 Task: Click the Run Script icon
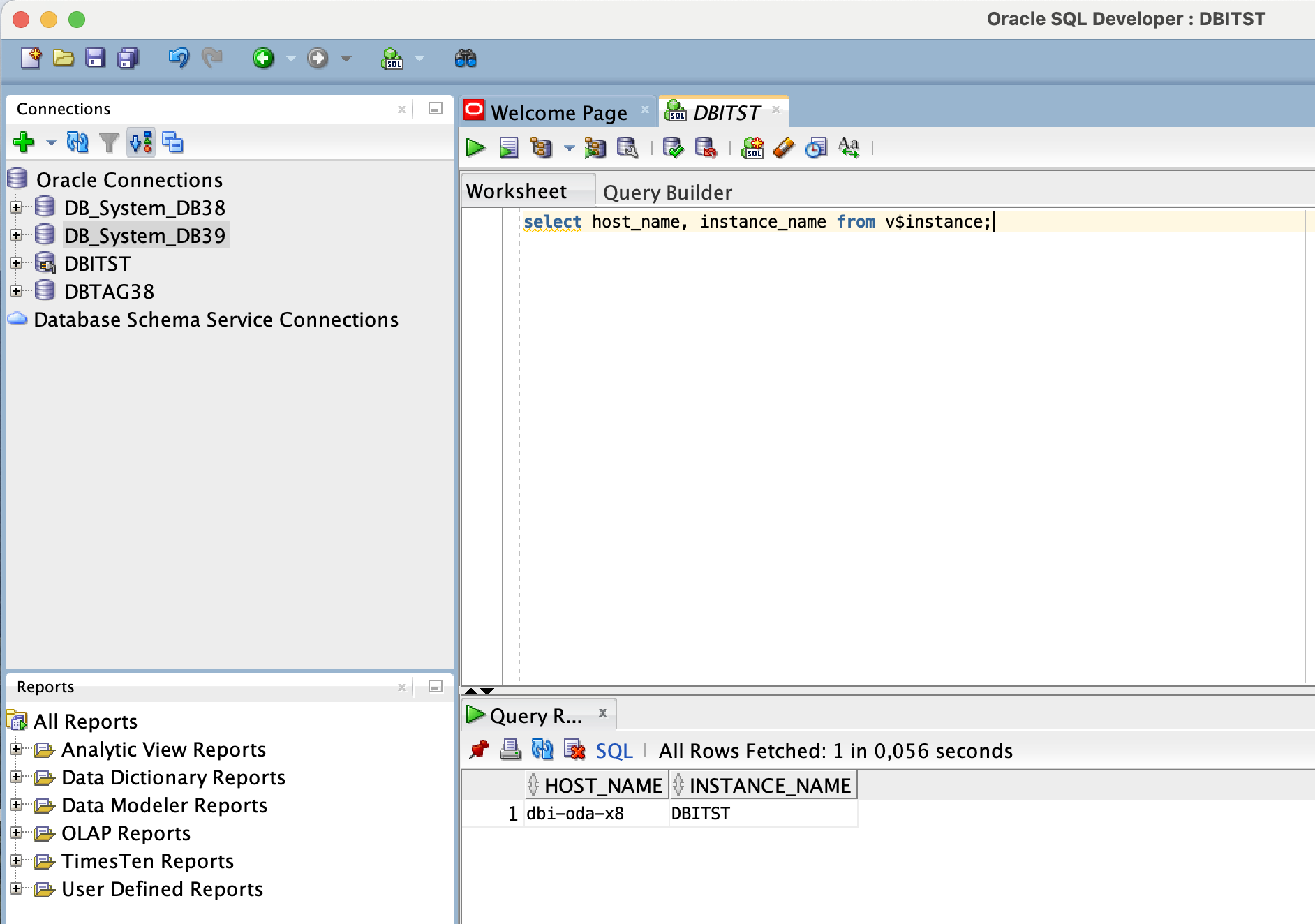tap(509, 147)
